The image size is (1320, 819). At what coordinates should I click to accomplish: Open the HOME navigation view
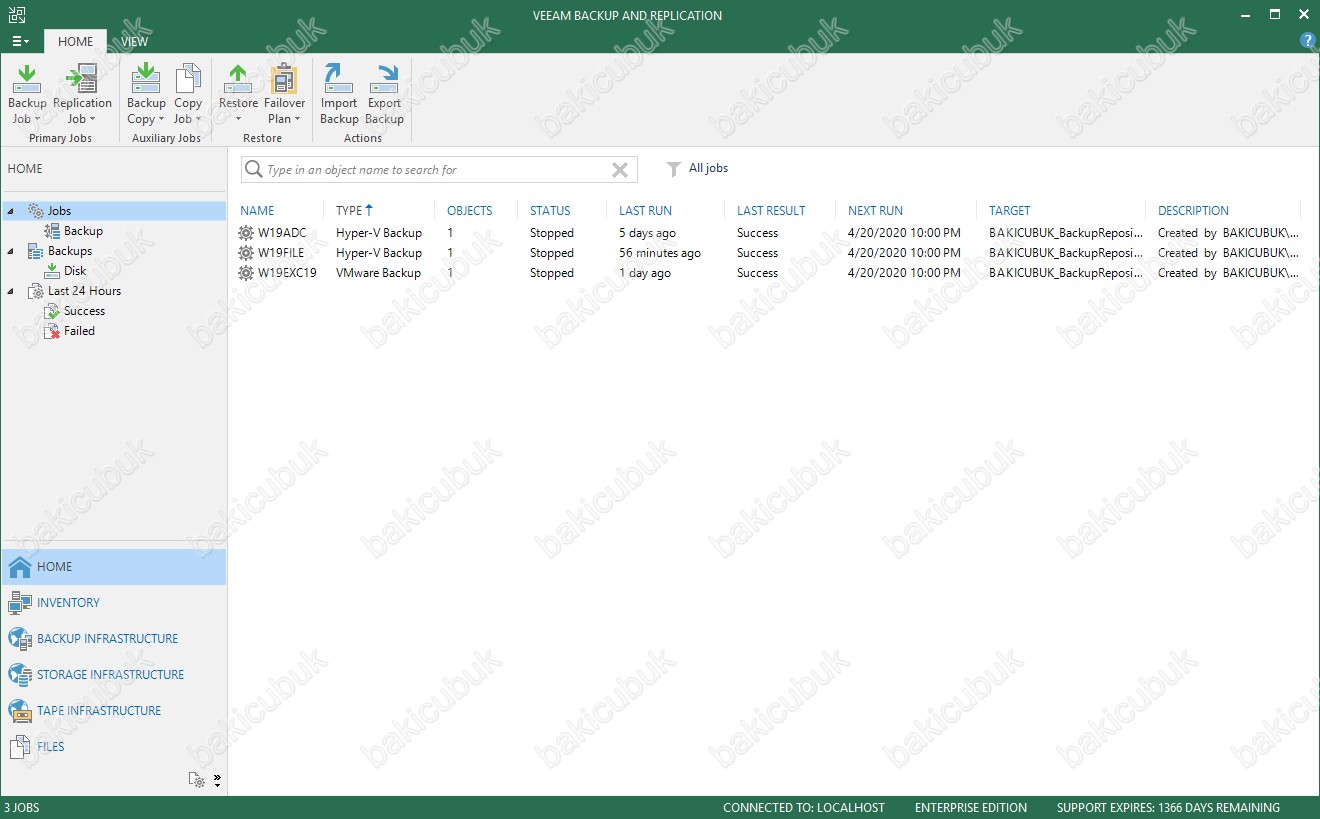pos(114,567)
